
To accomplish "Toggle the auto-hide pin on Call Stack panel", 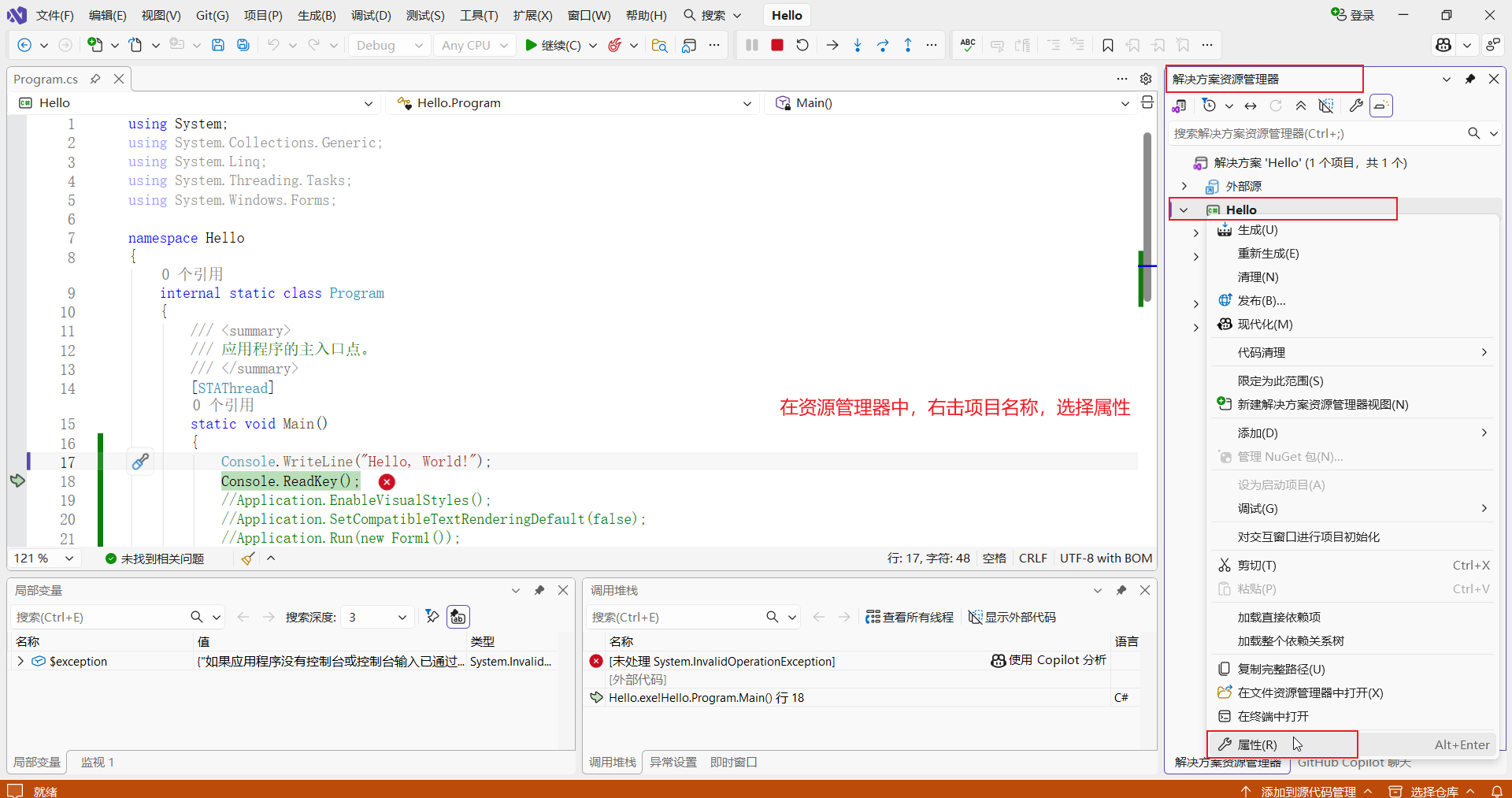I will [x=1121, y=590].
